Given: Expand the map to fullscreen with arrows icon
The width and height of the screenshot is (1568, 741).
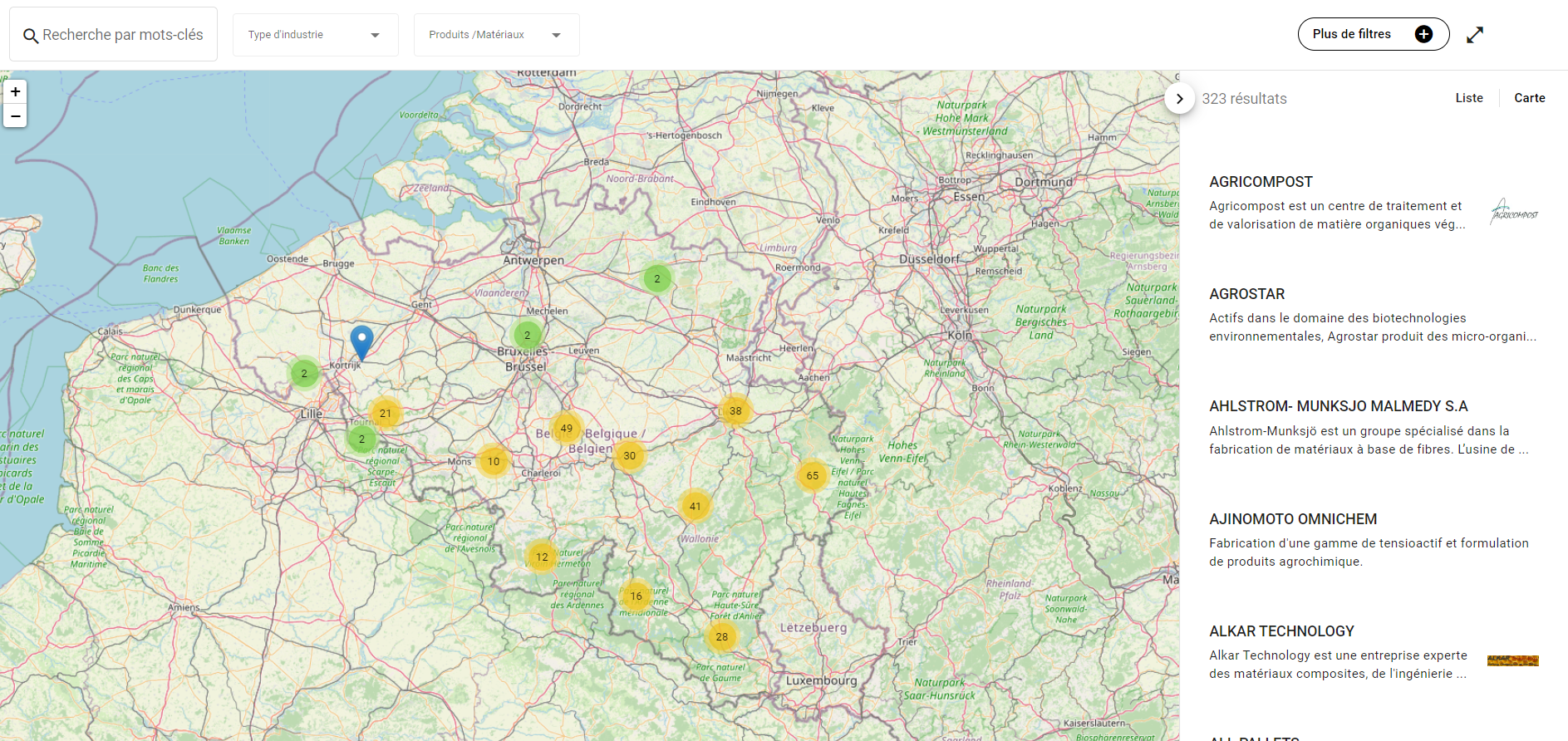Looking at the screenshot, I should 1475,35.
